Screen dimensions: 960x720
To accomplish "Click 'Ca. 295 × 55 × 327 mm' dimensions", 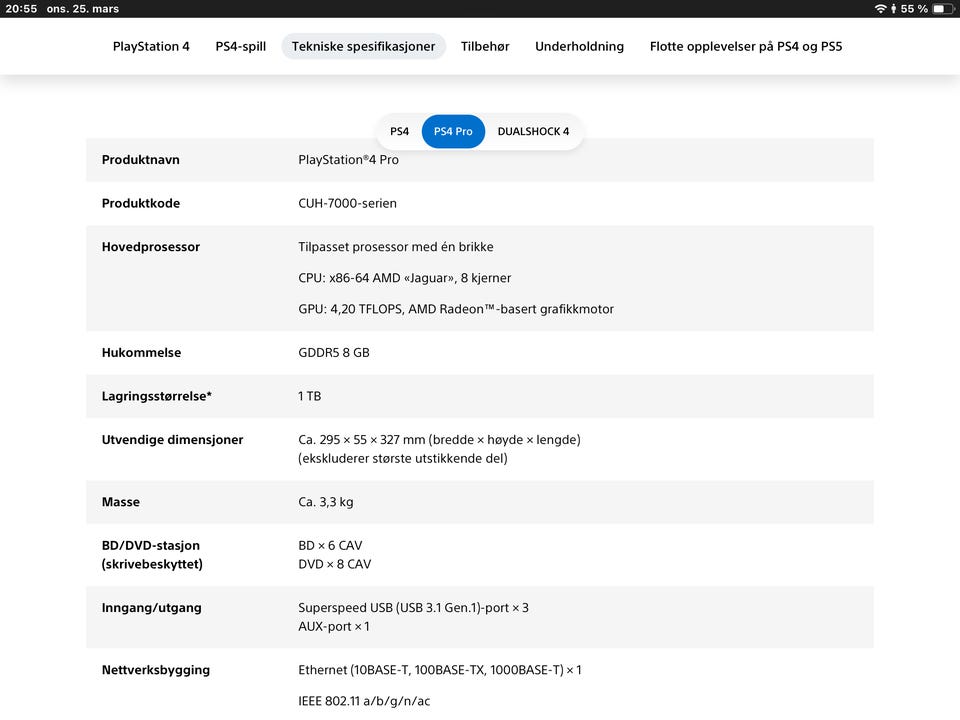I will [440, 440].
